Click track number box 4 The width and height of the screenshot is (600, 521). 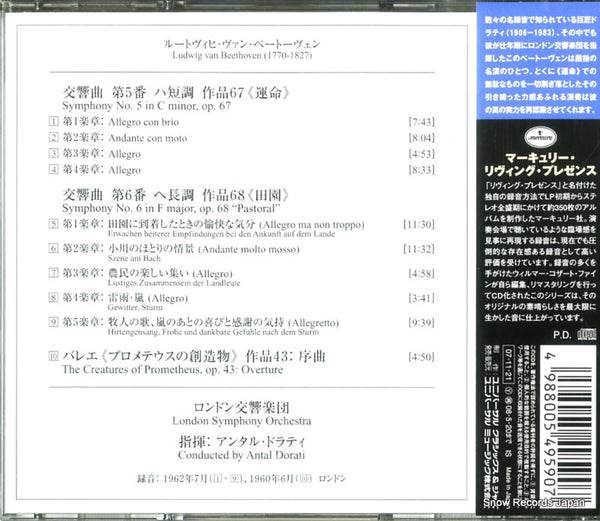point(54,169)
